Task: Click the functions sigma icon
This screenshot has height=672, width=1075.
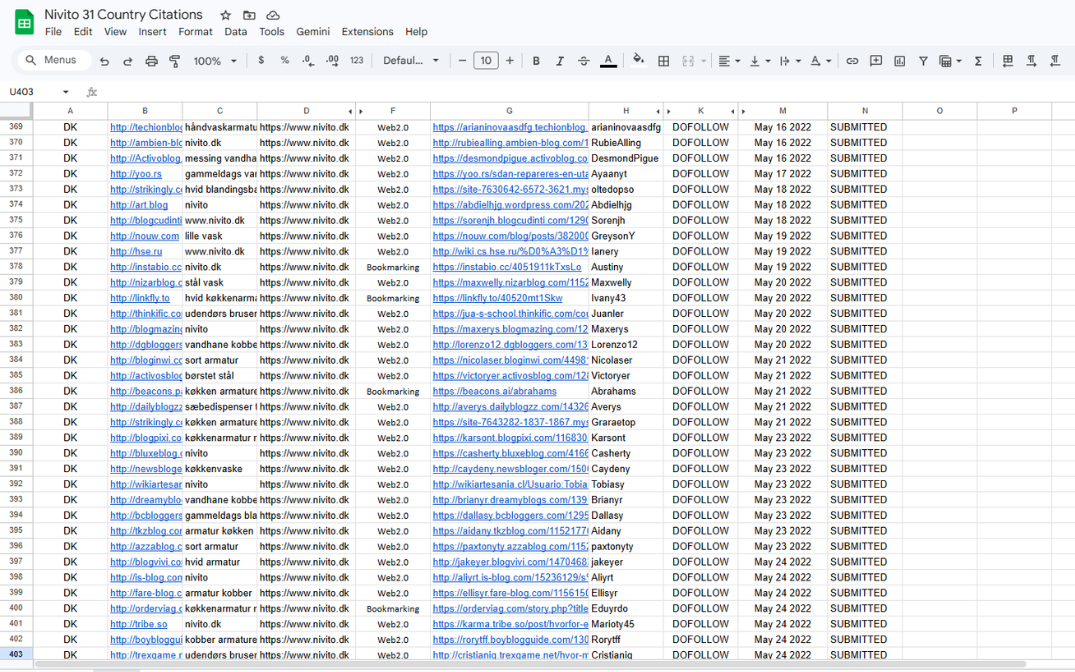Action: pos(978,61)
